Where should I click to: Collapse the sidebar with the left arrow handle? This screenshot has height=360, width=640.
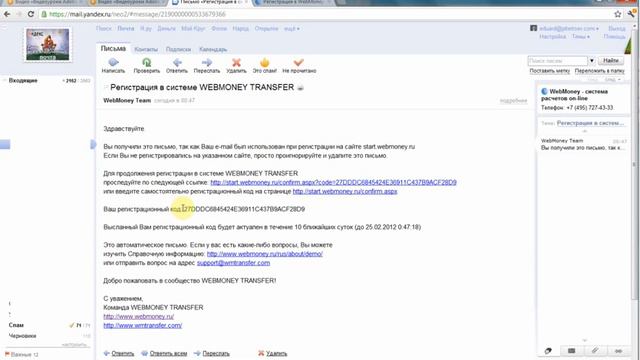click(93, 144)
